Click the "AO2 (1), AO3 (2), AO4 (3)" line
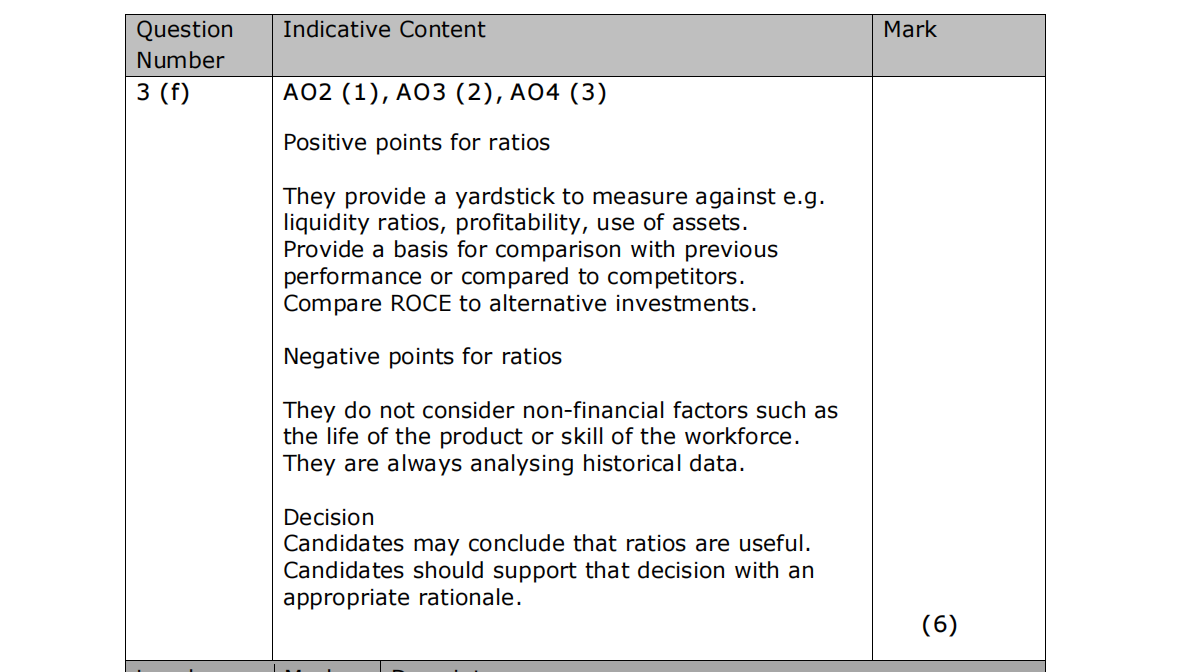Screen dimensions: 1184x672 click(x=445, y=94)
